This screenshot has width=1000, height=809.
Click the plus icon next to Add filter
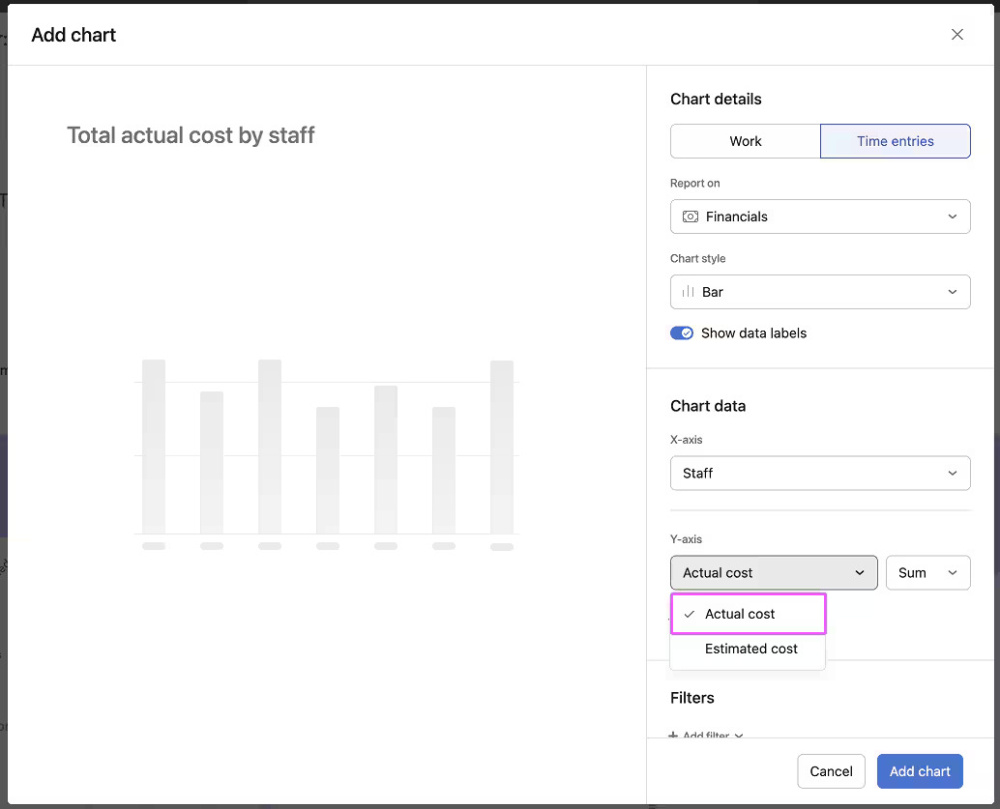673,736
